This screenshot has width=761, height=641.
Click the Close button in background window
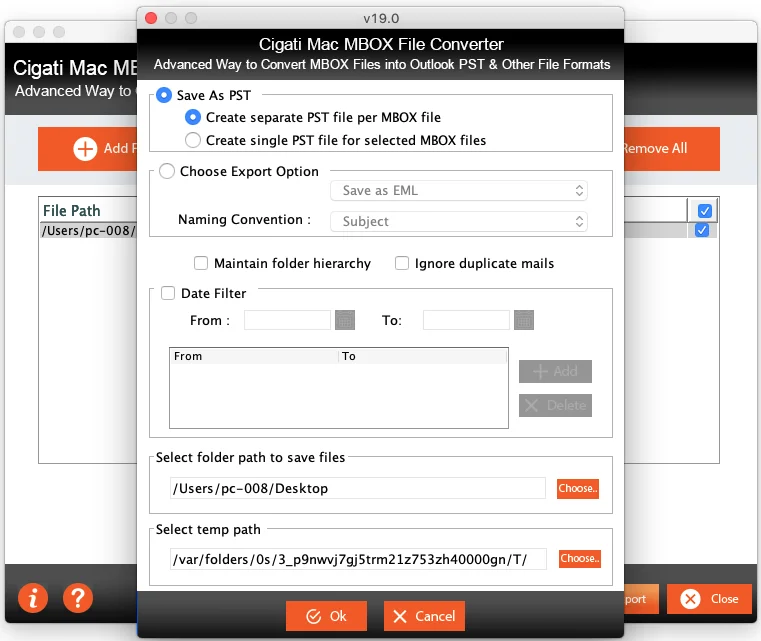coord(709,599)
